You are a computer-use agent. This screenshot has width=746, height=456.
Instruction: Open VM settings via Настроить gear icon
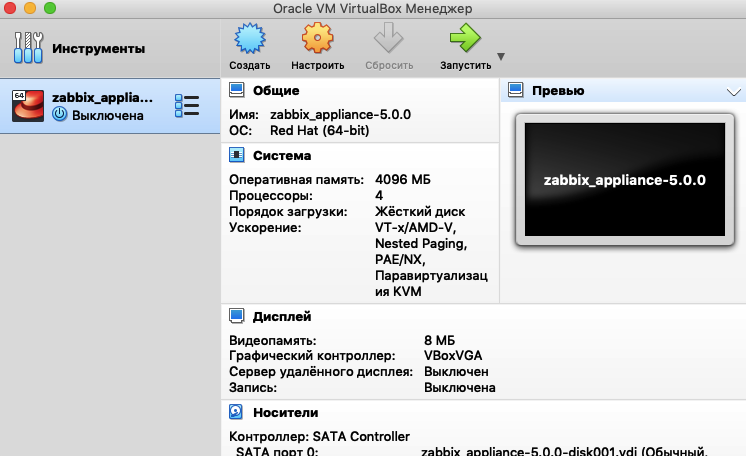pyautogui.click(x=317, y=38)
